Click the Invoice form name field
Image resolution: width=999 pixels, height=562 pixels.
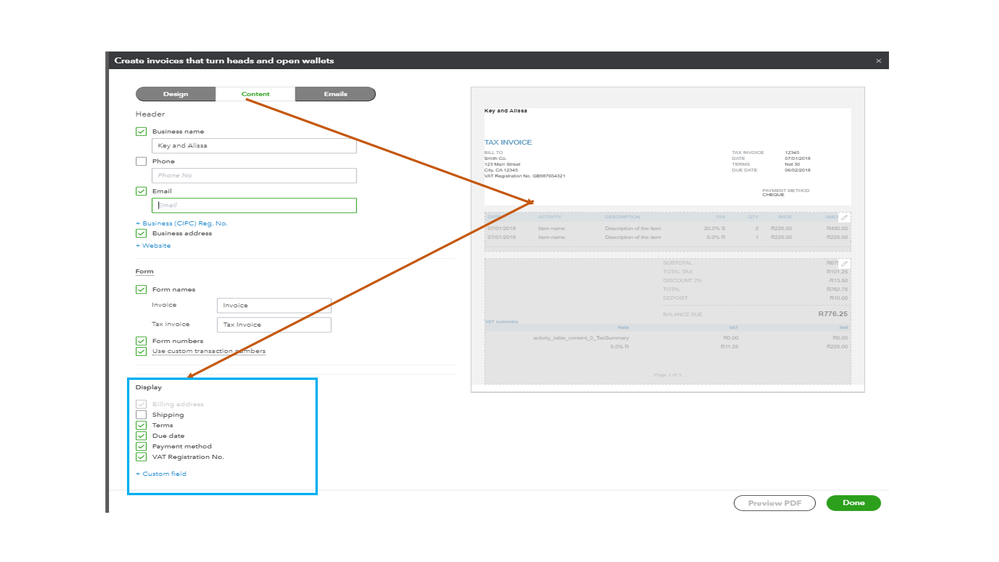pos(274,305)
